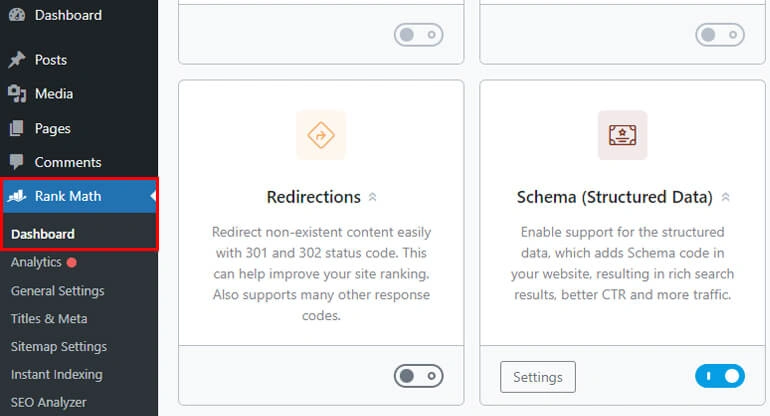This screenshot has height=416, width=770.
Task: Go to Sitemap Settings
Action: pyautogui.click(x=58, y=347)
